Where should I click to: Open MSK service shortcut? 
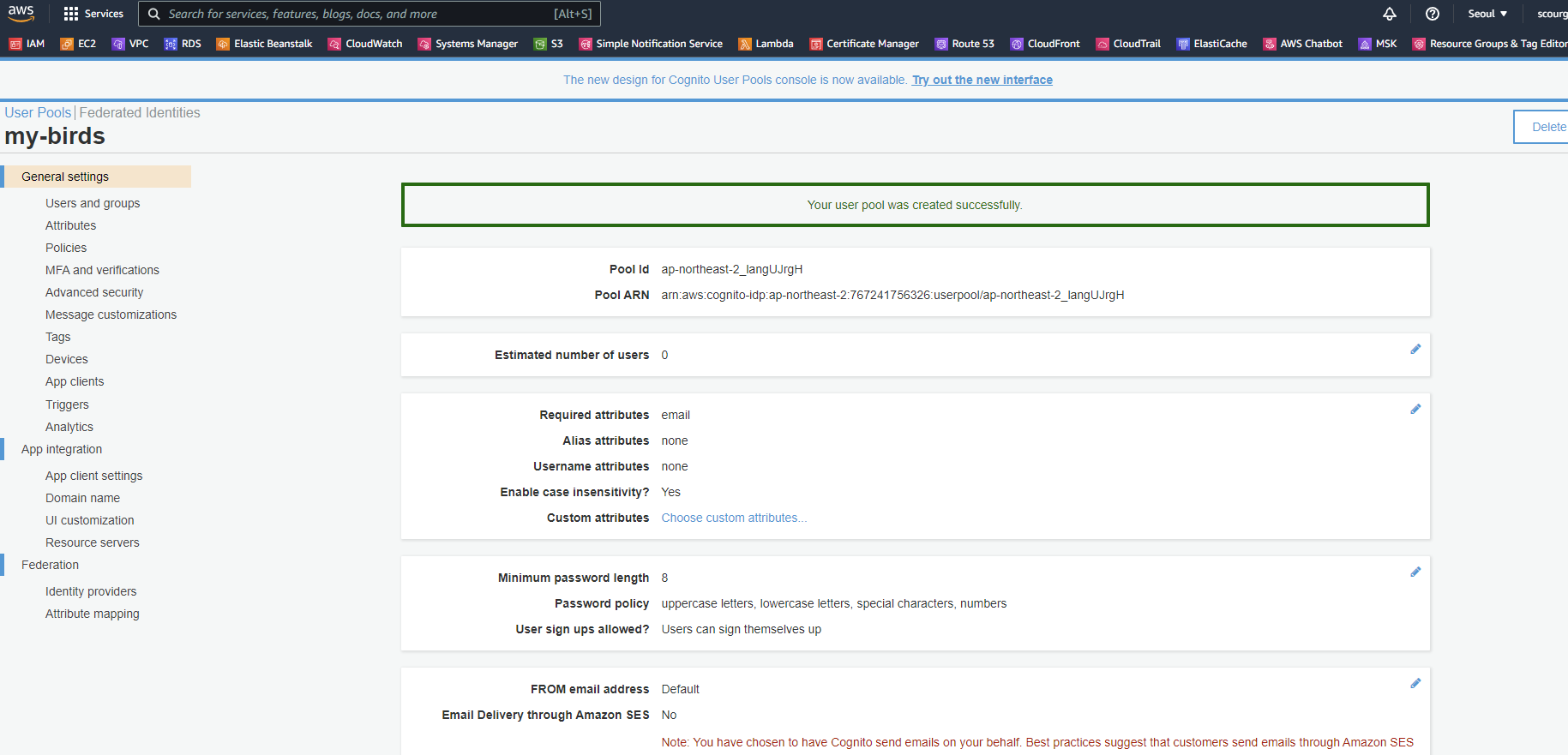tap(1378, 44)
